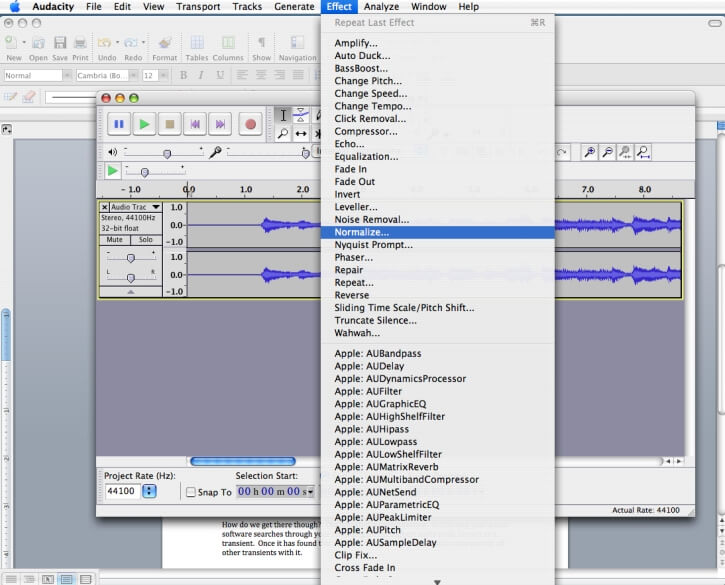Click the Show paragraph marks icon
The image size is (725, 585).
click(261, 43)
